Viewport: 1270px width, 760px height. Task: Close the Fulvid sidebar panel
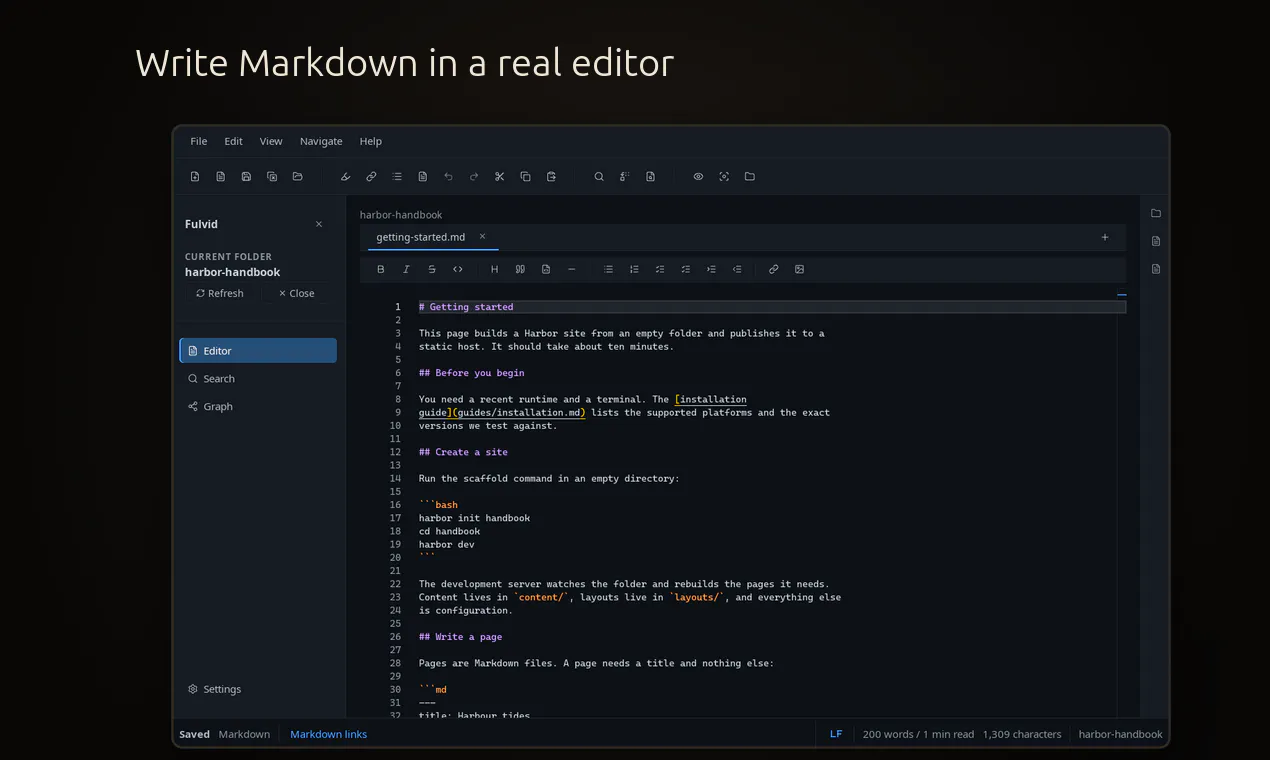click(319, 224)
